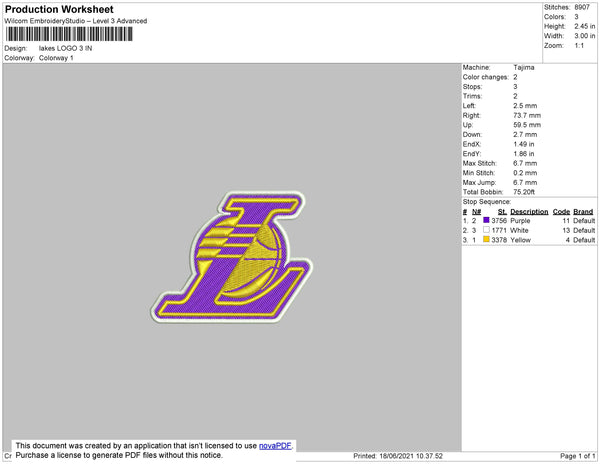Click the Up value 59.5 mm
Viewport: 600px width, 464px height.
point(527,125)
